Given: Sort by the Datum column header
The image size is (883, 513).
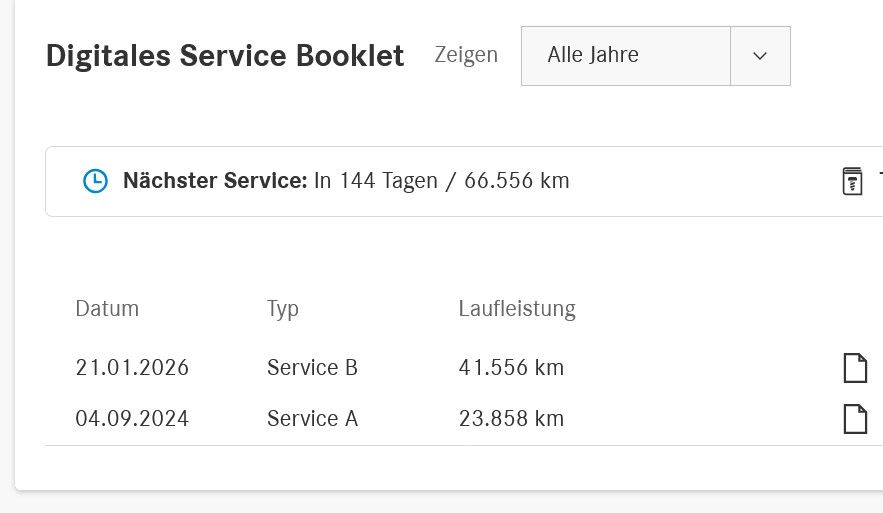Looking at the screenshot, I should click(x=107, y=309).
